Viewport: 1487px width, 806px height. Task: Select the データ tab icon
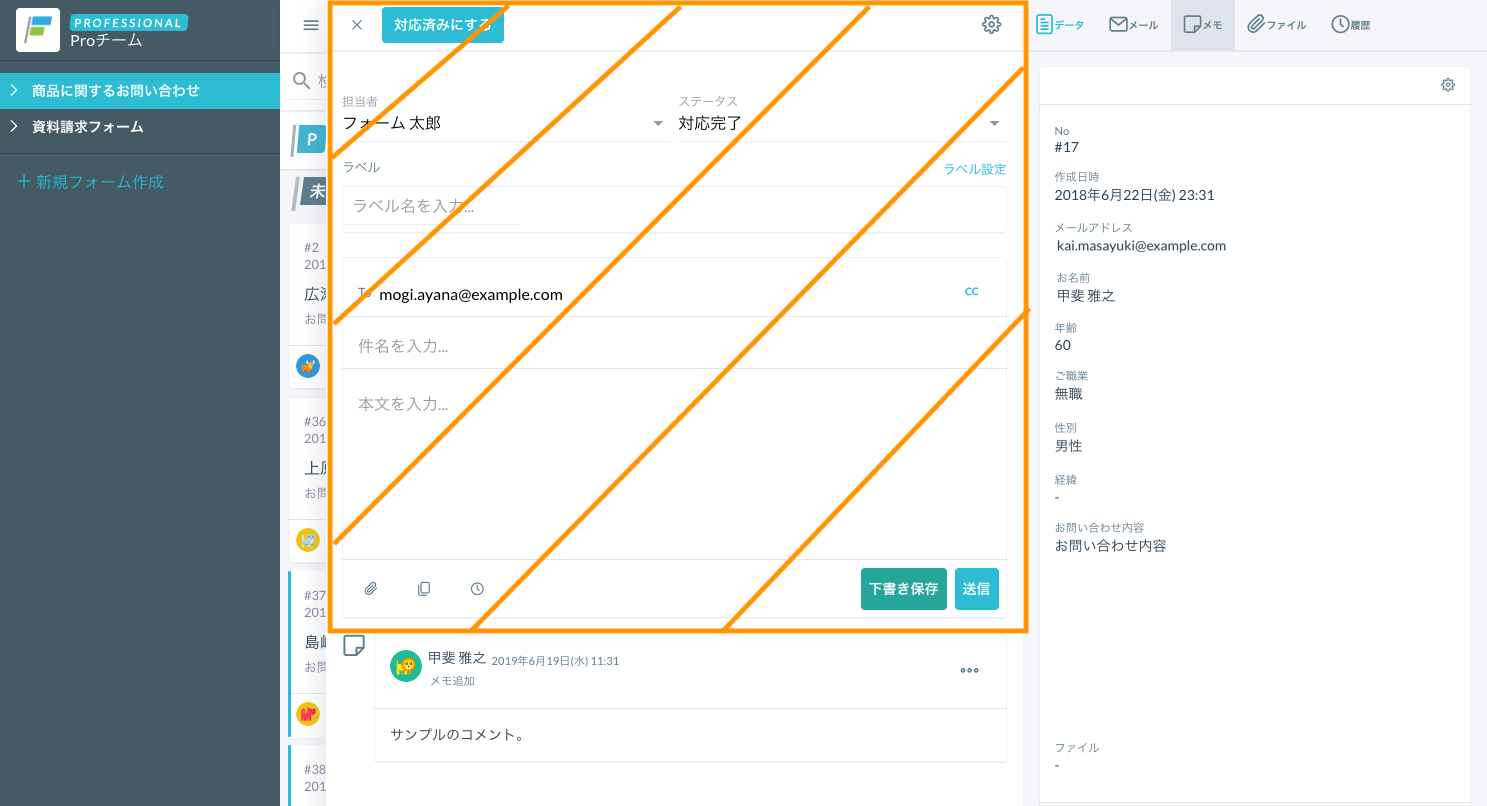tap(1060, 24)
